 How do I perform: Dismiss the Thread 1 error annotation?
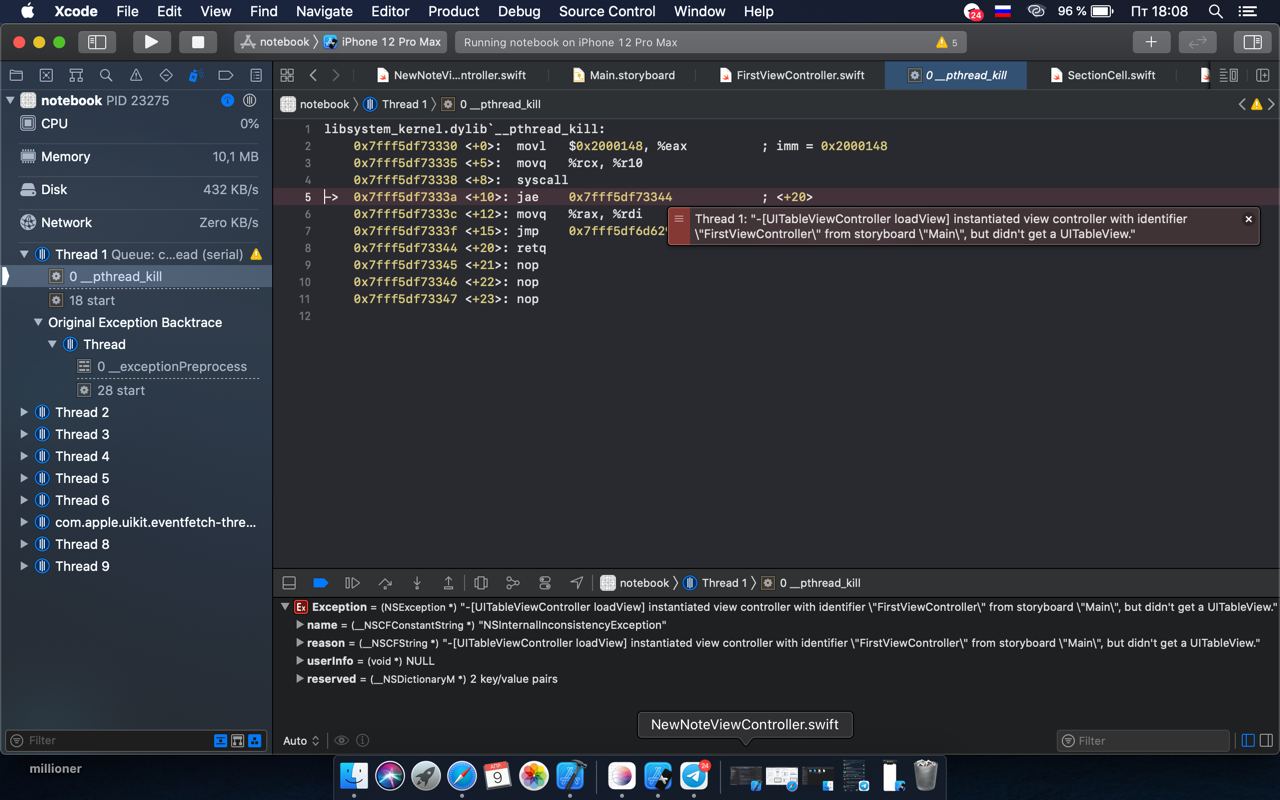[x=1248, y=219]
